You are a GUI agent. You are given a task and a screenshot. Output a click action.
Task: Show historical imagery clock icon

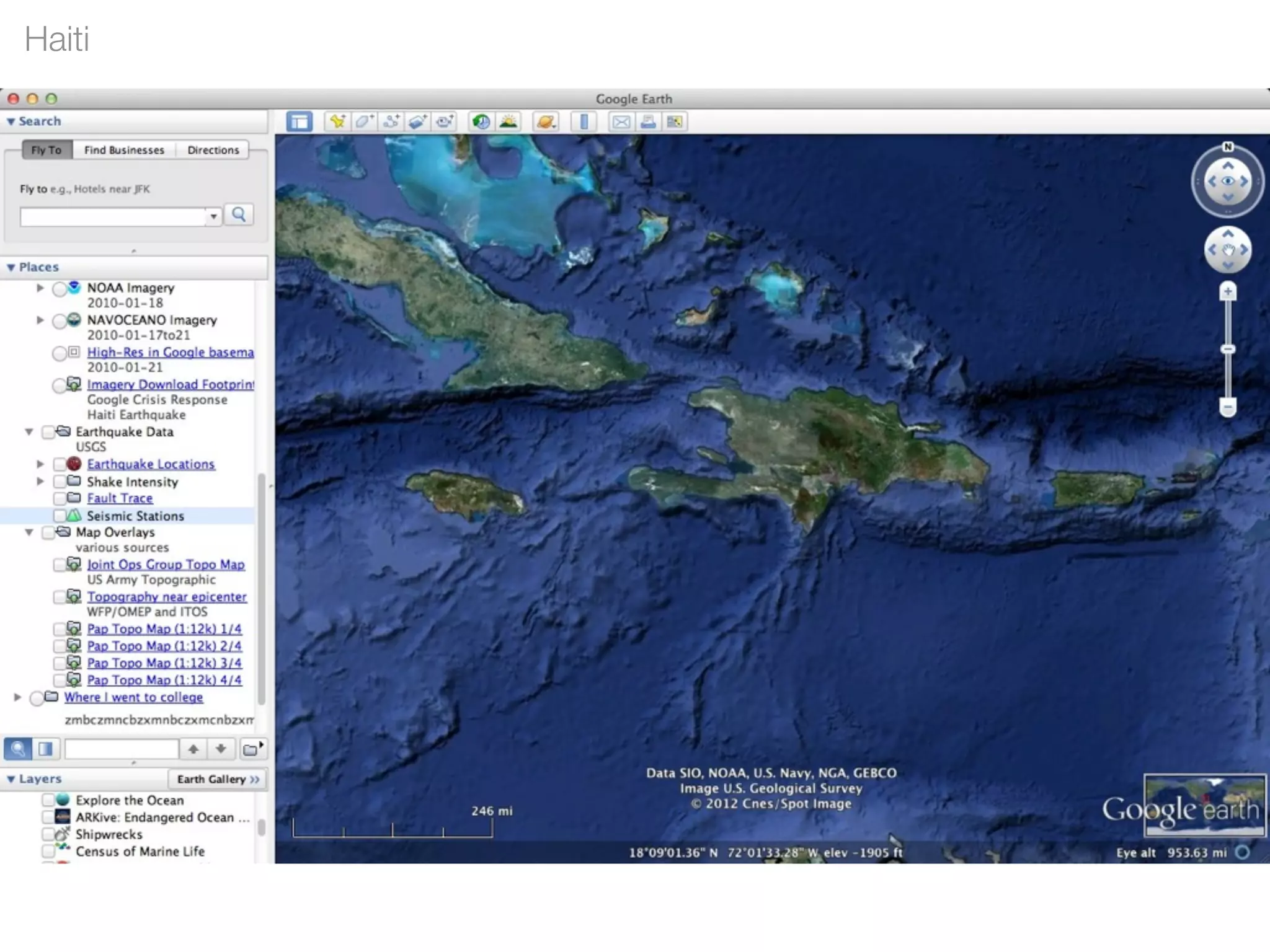(x=481, y=121)
